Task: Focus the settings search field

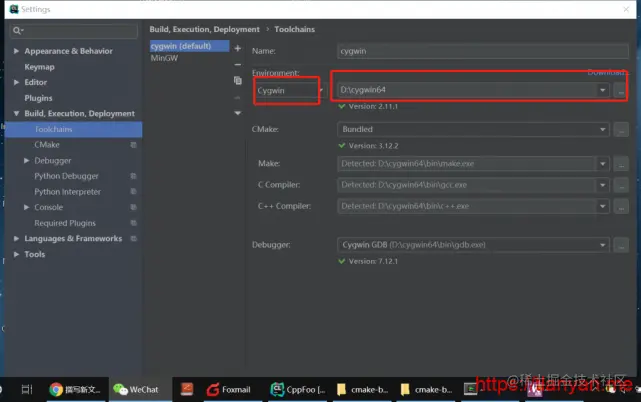Action: point(74,31)
